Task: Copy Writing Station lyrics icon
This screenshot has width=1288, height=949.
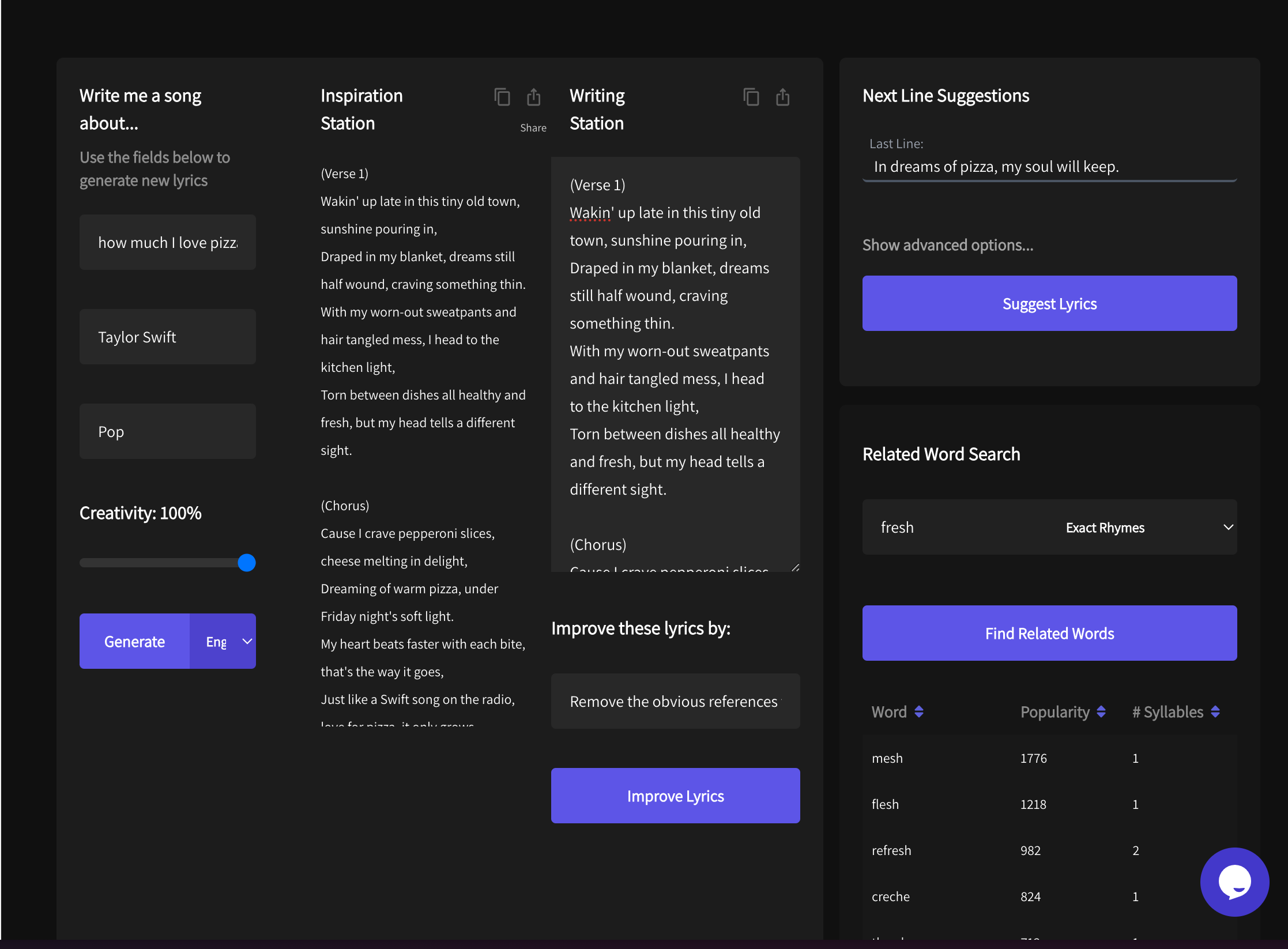Action: pyautogui.click(x=751, y=97)
